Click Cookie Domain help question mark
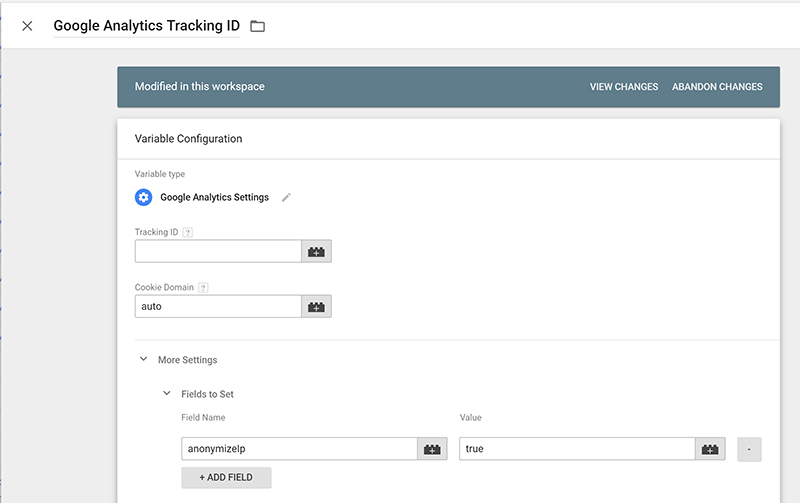The height and width of the screenshot is (503, 800). (203, 288)
